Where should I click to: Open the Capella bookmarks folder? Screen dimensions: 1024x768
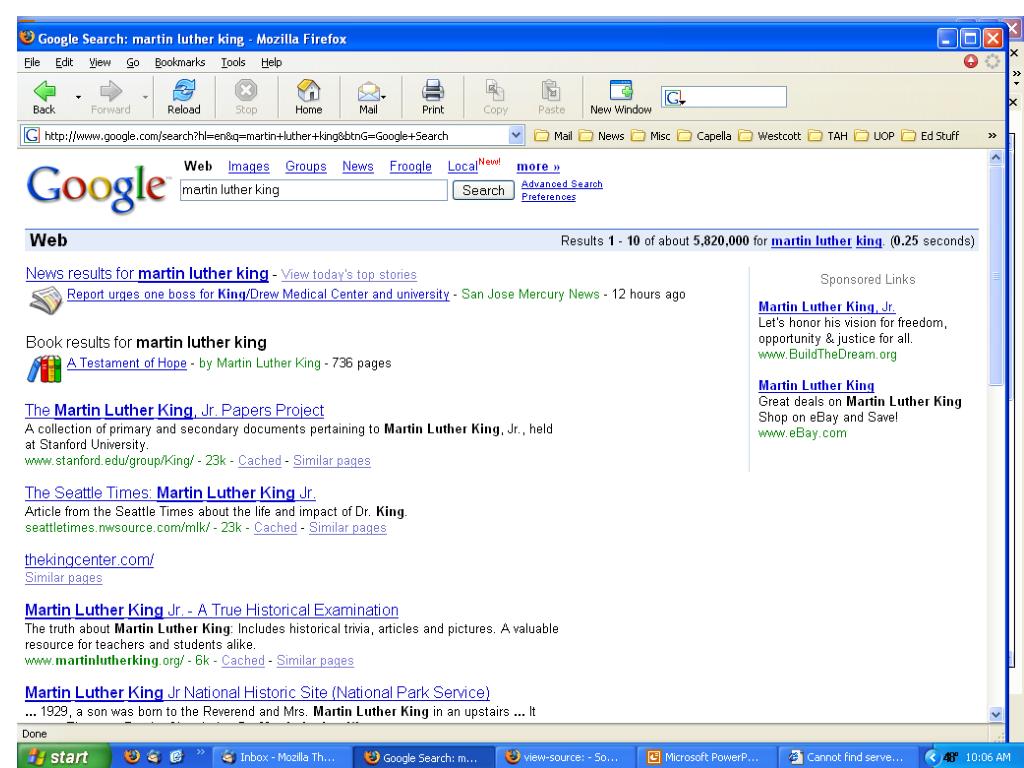(705, 136)
